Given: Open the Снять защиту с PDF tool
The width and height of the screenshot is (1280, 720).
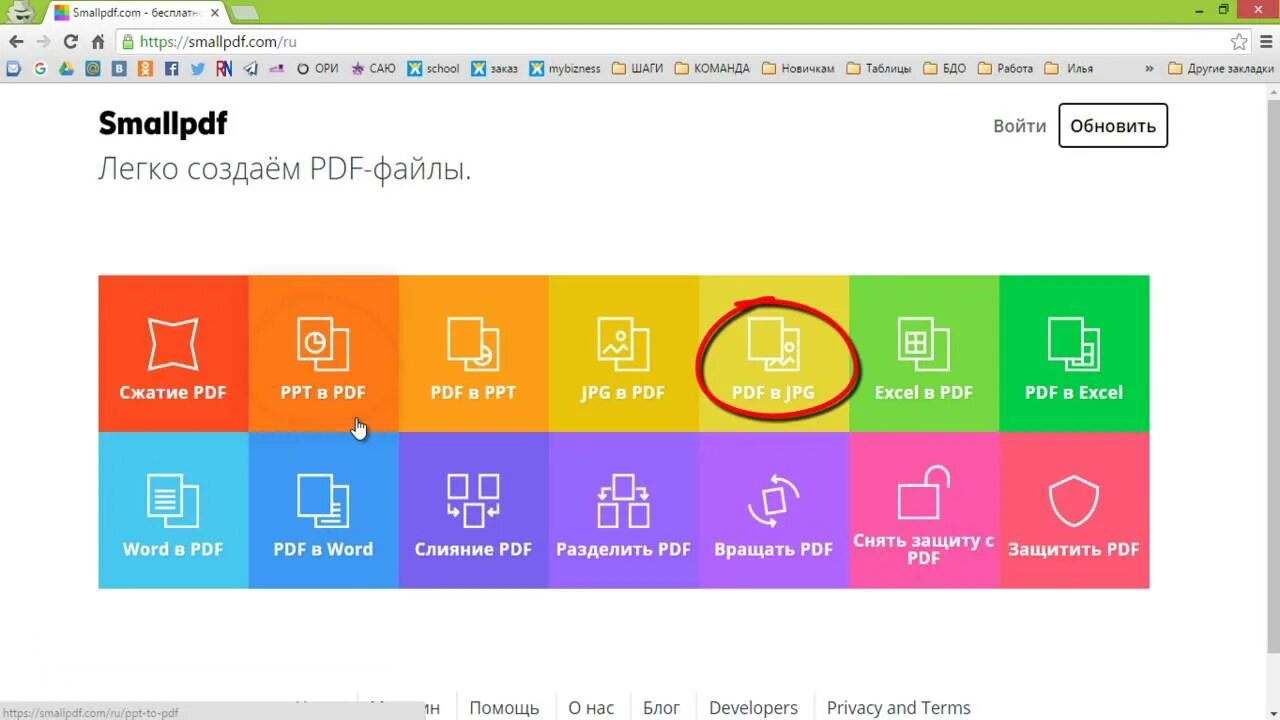Looking at the screenshot, I should coord(924,510).
